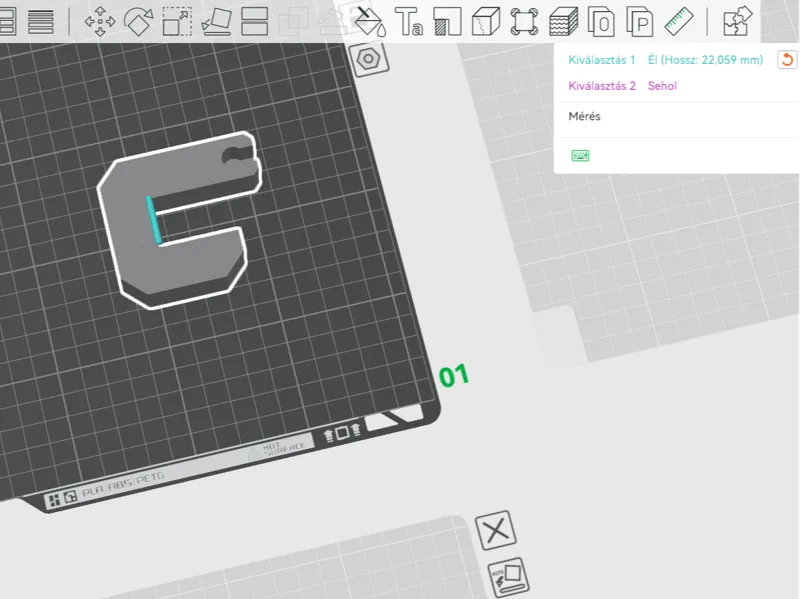
Task: Open the color painting bucket tool
Action: 370,21
